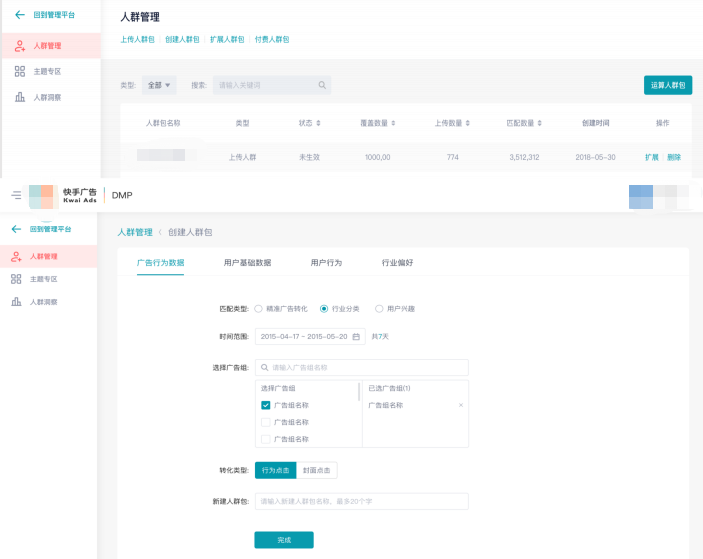Click 未生效 status cell
The height and width of the screenshot is (559, 703).
tap(309, 157)
